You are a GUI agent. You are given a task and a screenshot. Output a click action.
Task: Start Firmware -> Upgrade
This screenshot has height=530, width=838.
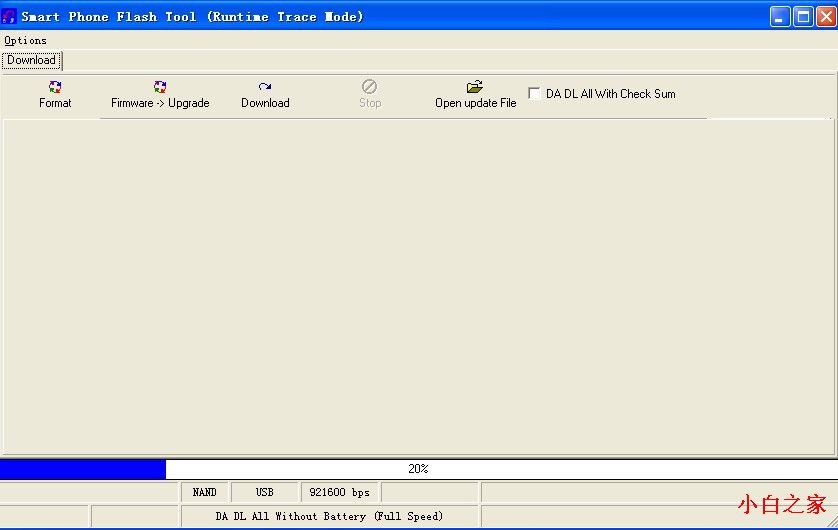coord(160,95)
